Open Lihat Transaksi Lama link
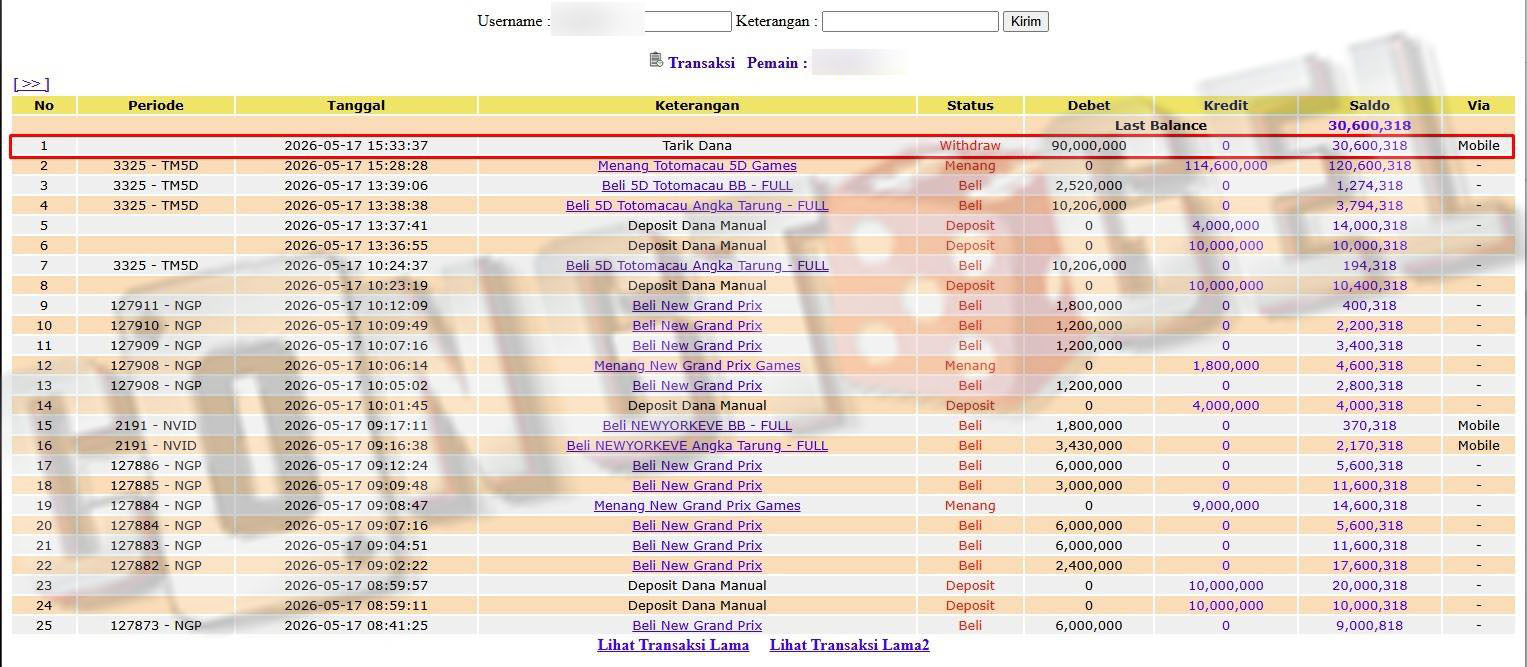Image resolution: width=1527 pixels, height=667 pixels. pyautogui.click(x=673, y=645)
